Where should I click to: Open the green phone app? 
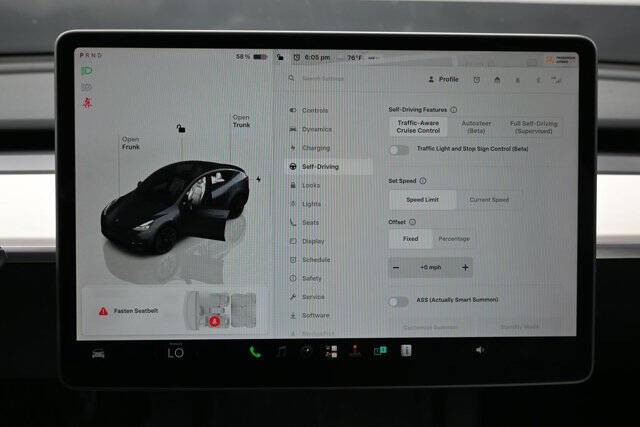[255, 352]
